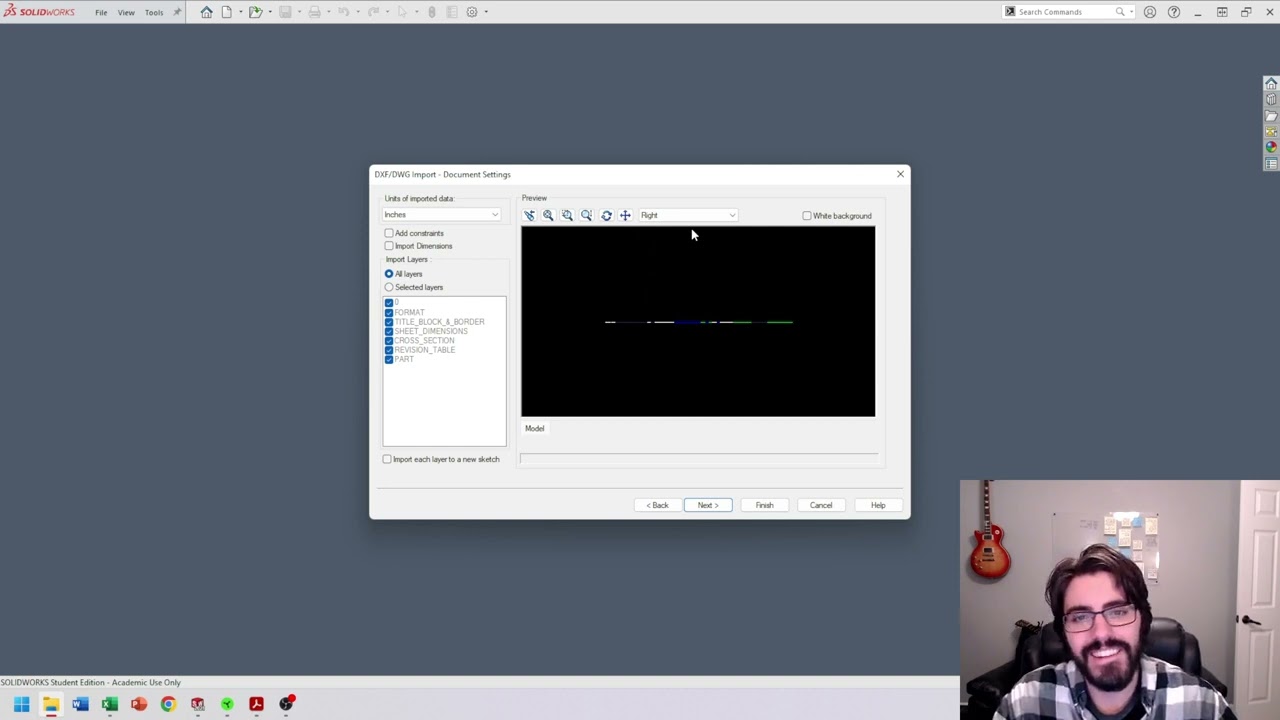Uncheck the FORMAT layer checkbox
The width and height of the screenshot is (1280, 720).
coord(389,312)
